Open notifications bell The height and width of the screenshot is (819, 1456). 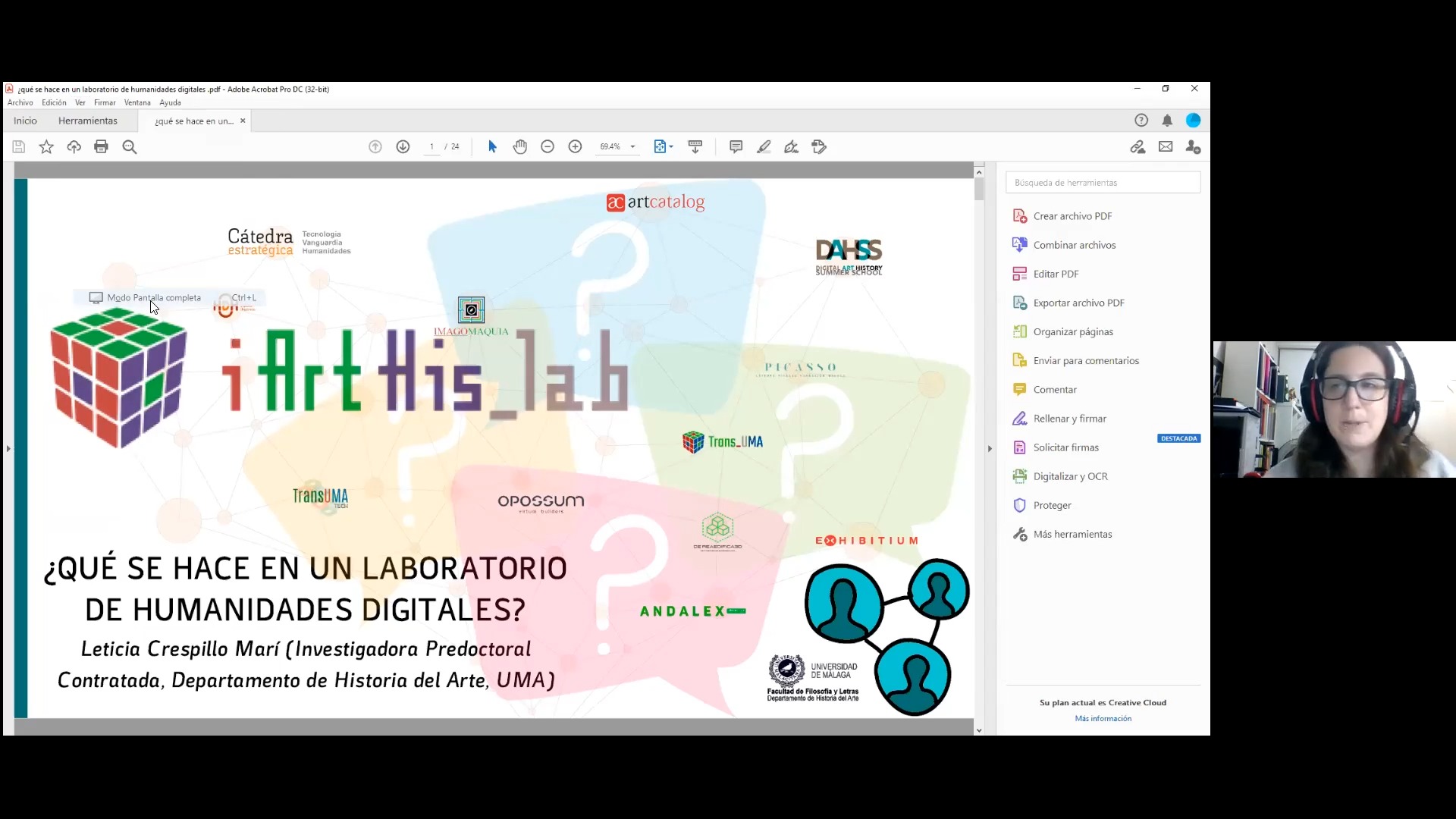(x=1167, y=121)
